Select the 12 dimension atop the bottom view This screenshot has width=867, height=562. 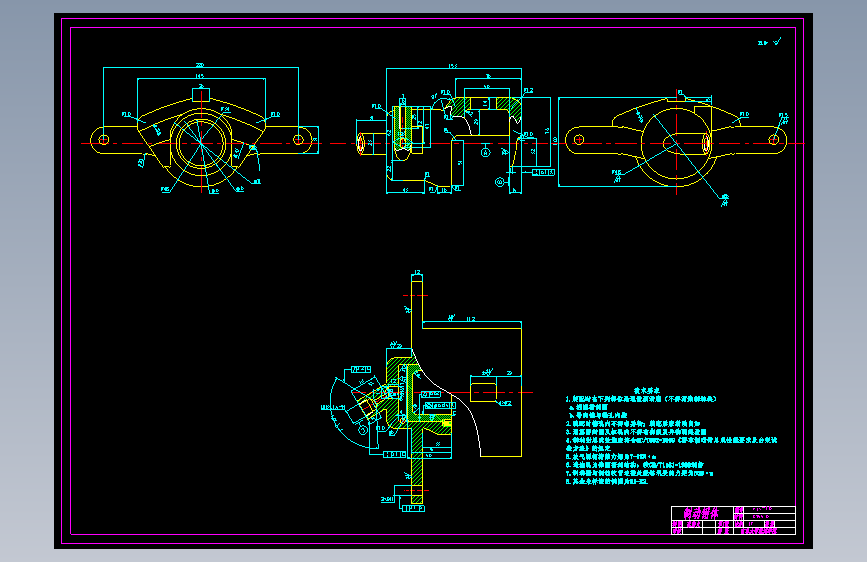point(417,272)
